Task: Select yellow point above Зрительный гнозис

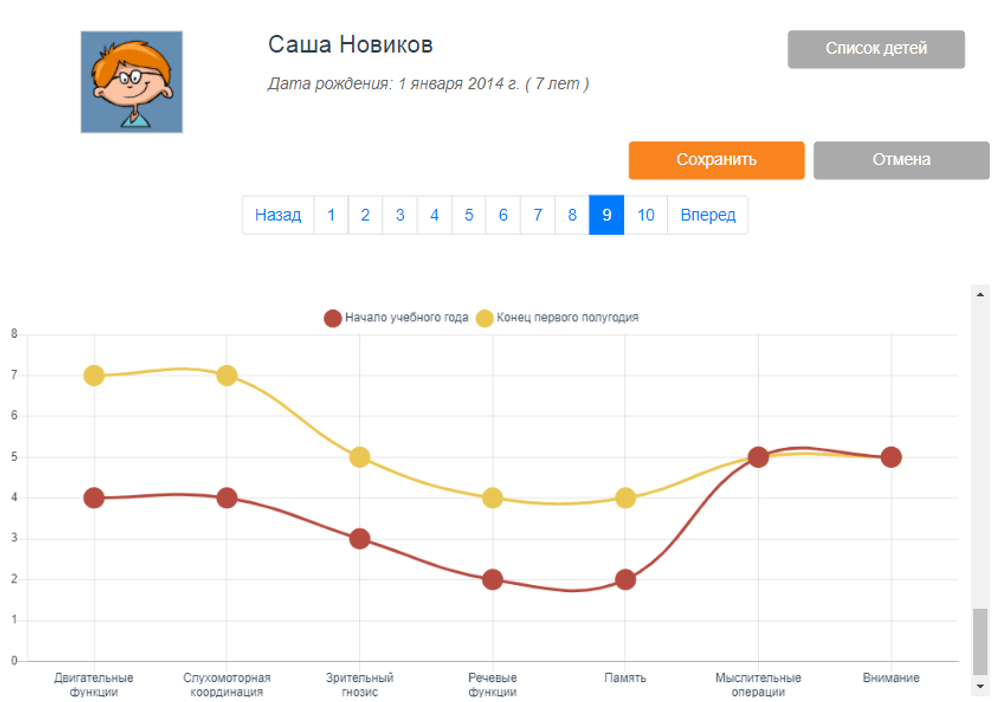Action: (x=360, y=457)
